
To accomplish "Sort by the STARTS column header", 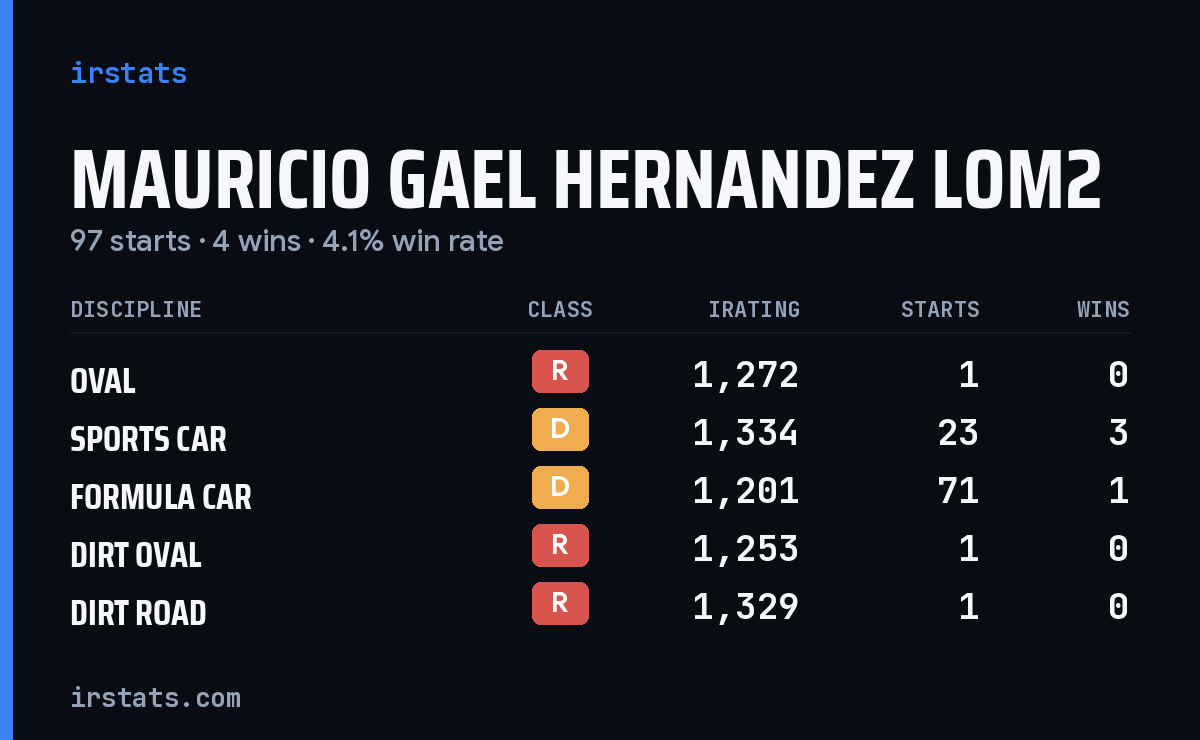I will click(940, 310).
